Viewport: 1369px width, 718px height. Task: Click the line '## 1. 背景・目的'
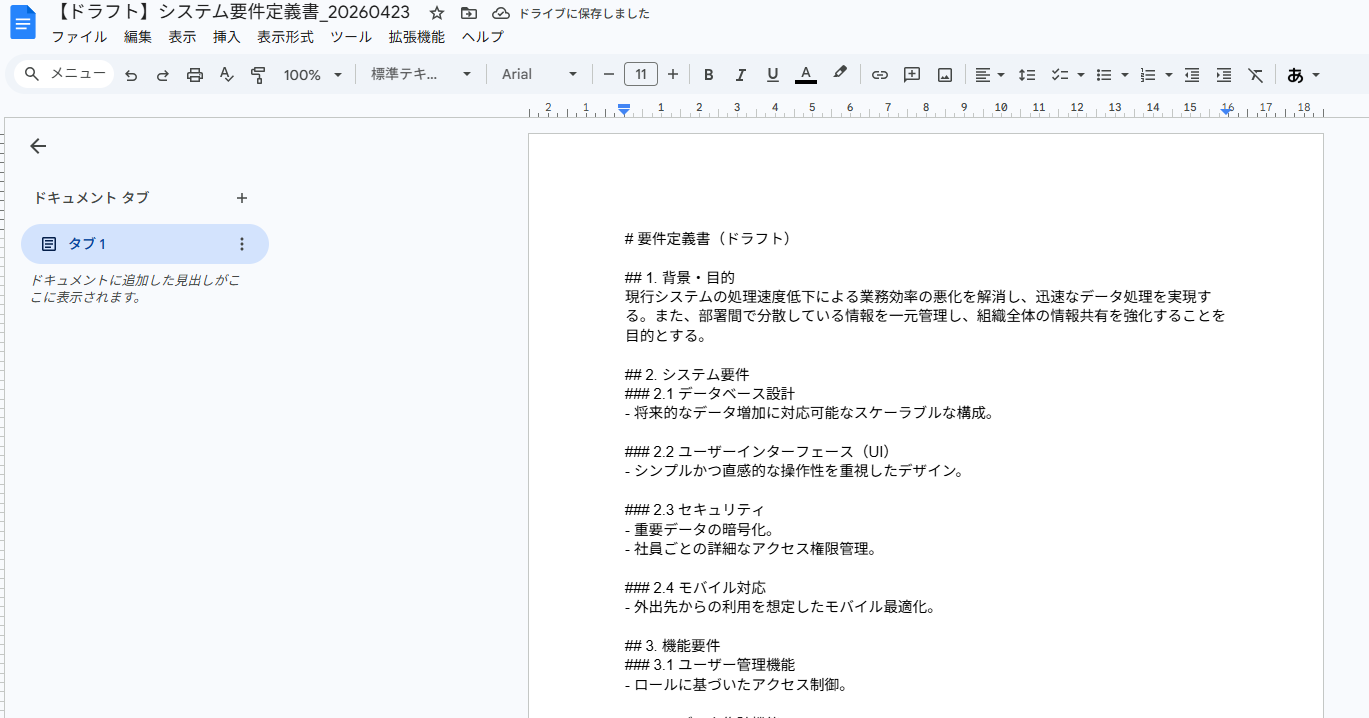pos(680,277)
